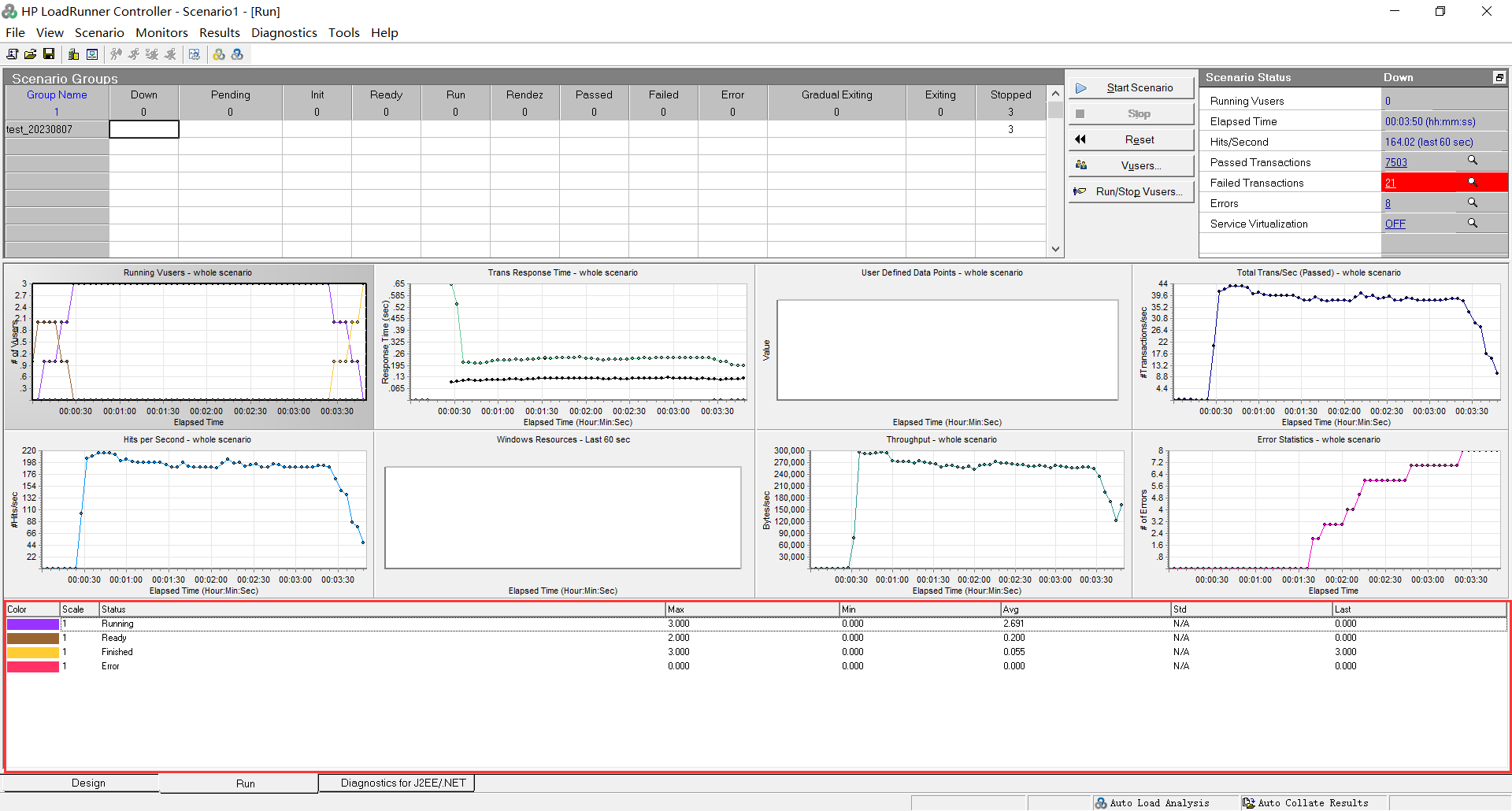The width and height of the screenshot is (1512, 811).
Task: Switch to the Design tab
Action: point(88,783)
